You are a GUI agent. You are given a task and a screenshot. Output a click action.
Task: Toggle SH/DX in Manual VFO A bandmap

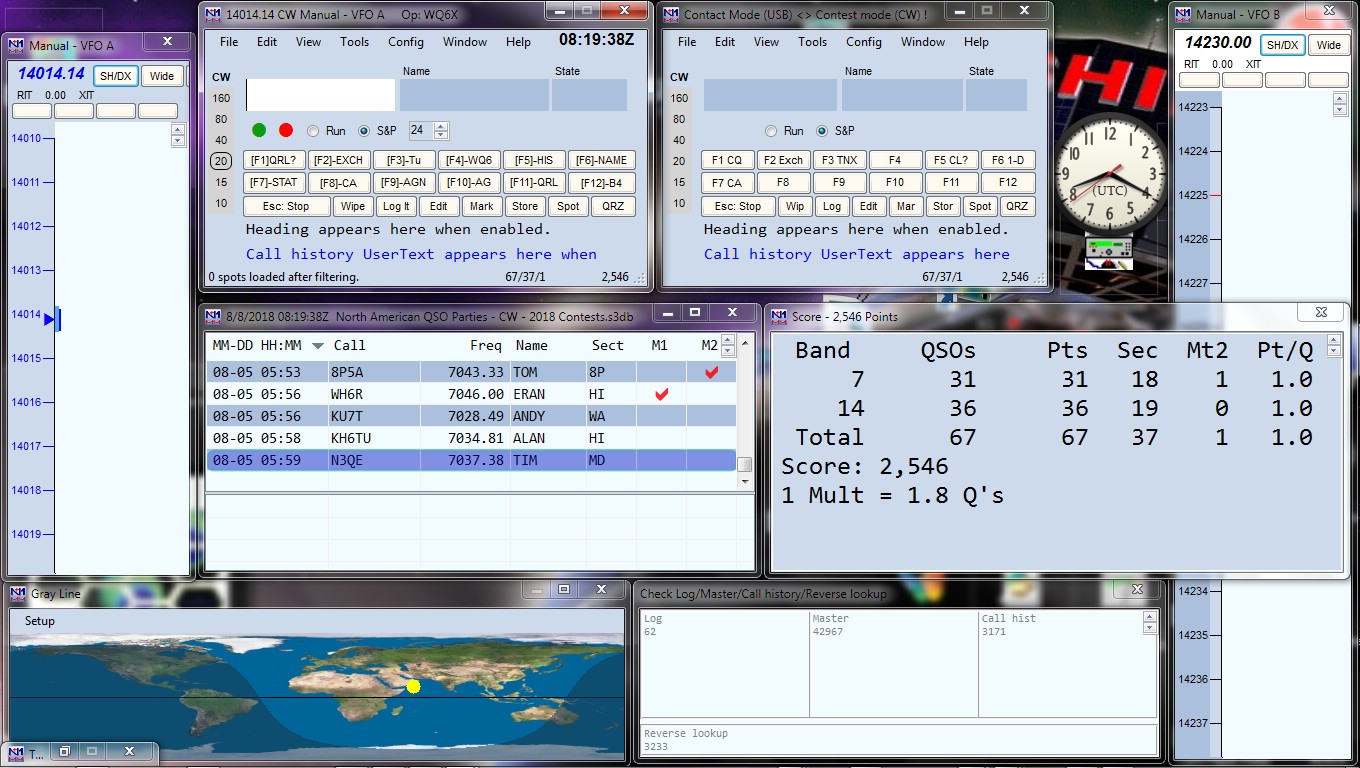[115, 76]
